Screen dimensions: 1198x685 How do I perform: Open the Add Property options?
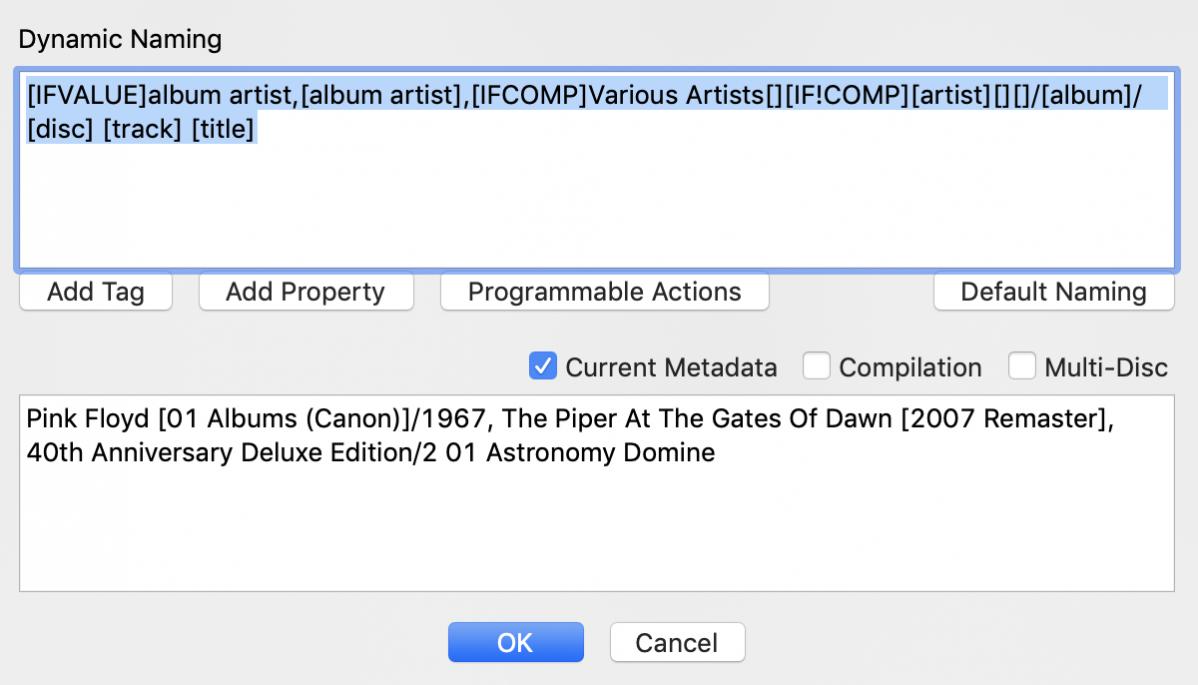click(305, 292)
